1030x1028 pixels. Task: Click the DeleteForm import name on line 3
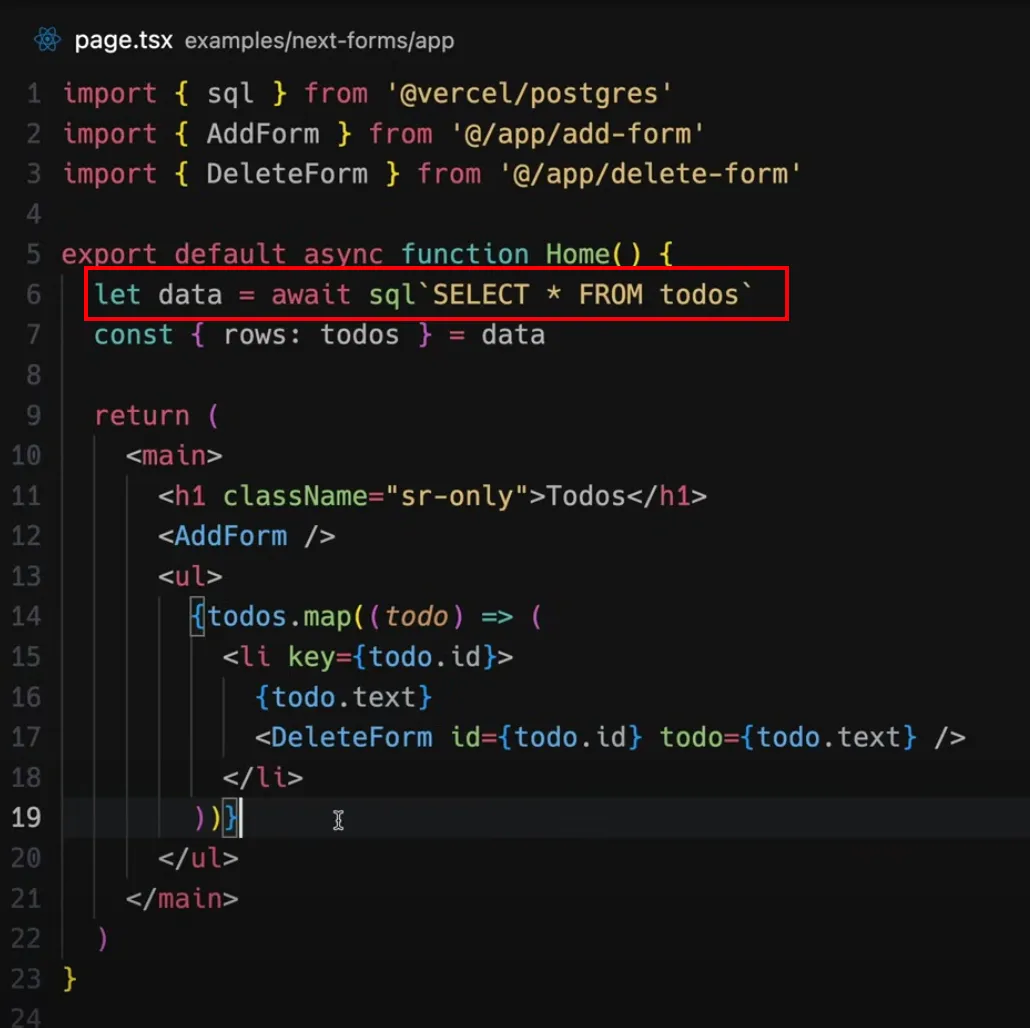point(286,174)
